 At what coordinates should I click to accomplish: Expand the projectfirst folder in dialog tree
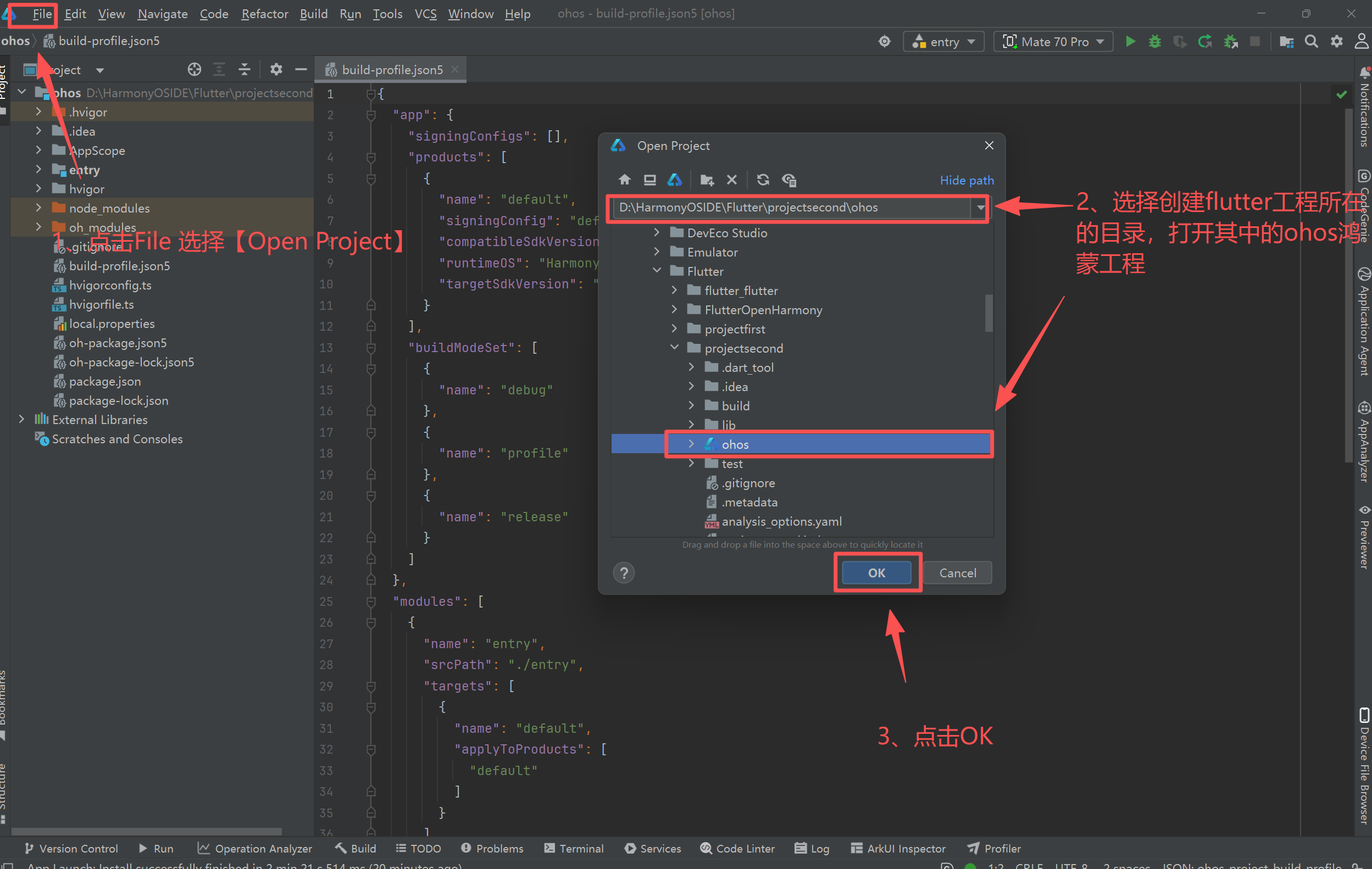pos(674,328)
